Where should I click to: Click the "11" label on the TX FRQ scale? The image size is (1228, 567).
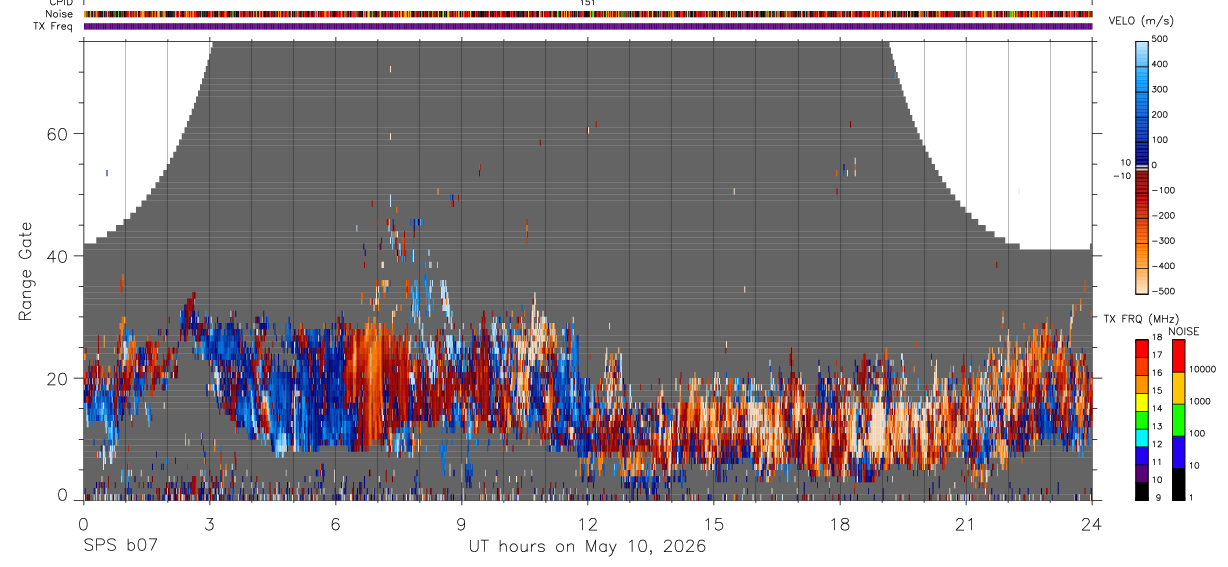[x=1159, y=462]
